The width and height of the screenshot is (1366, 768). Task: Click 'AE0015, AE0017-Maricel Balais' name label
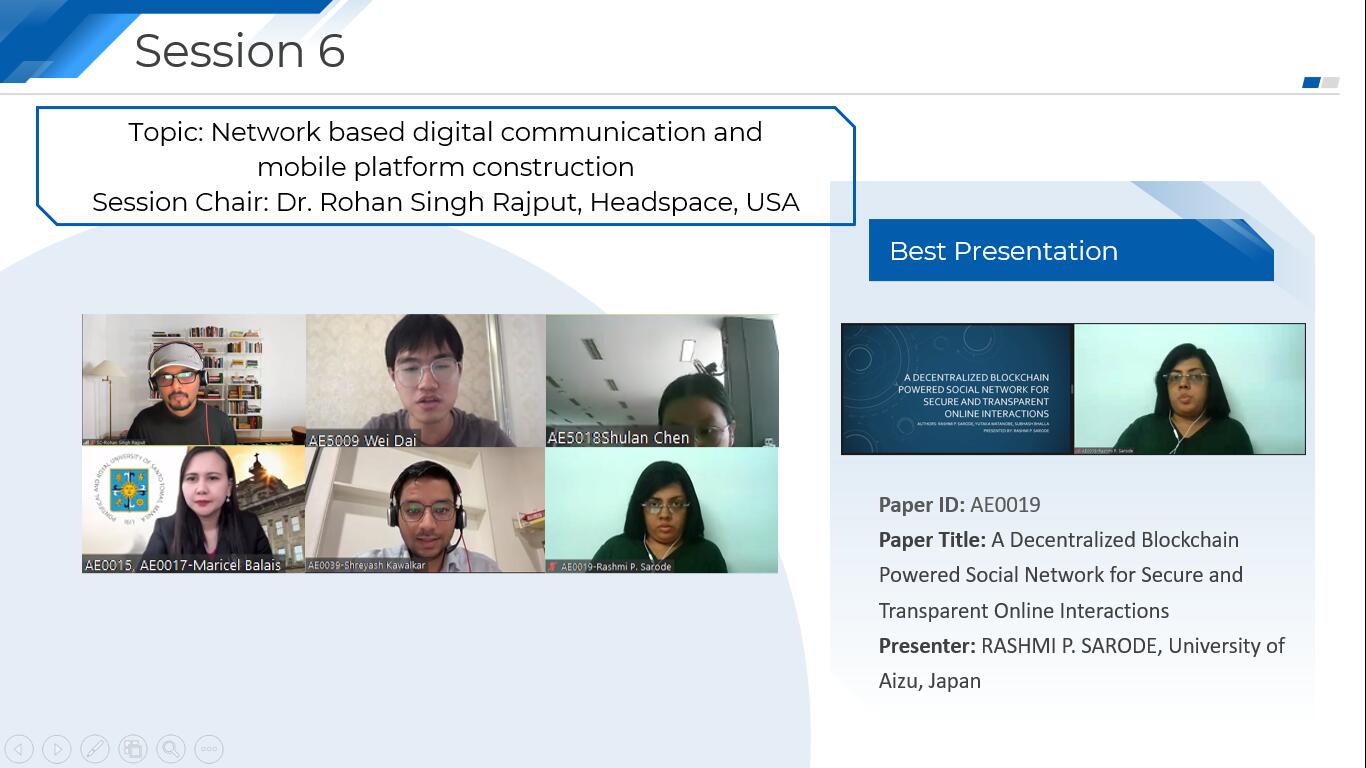[x=183, y=565]
